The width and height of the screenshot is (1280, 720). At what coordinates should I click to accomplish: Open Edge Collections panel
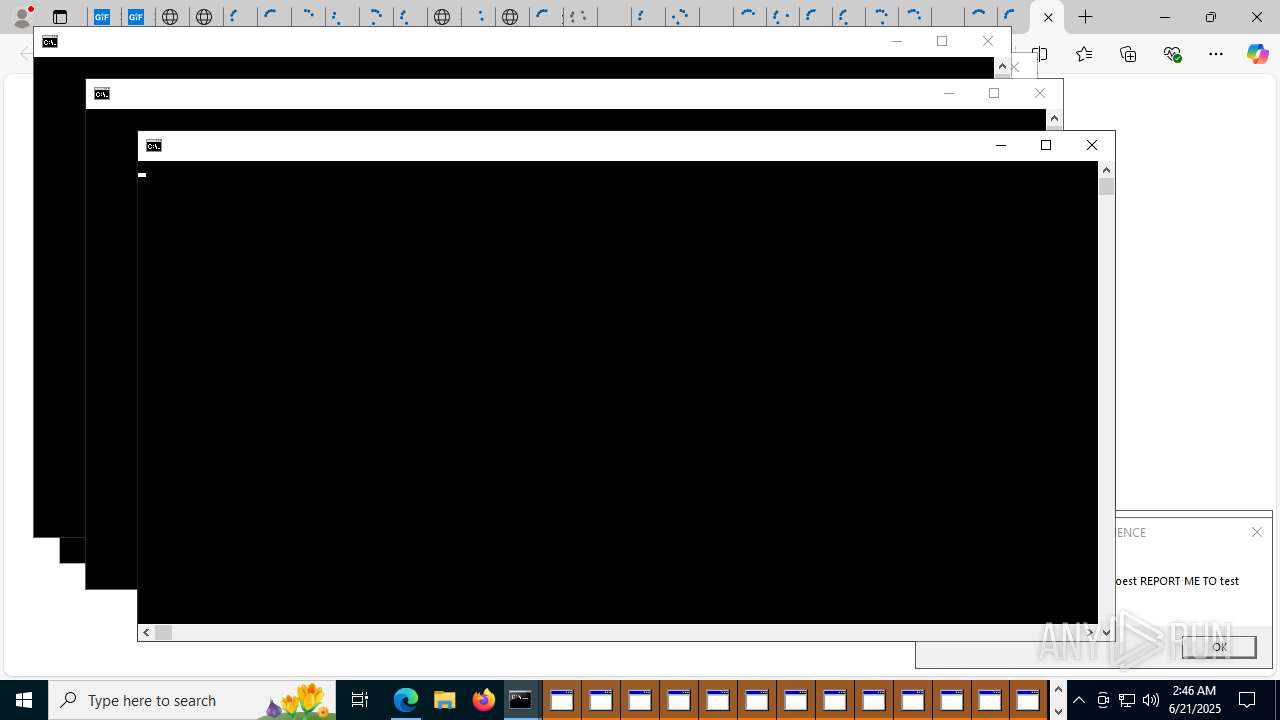coord(1128,54)
